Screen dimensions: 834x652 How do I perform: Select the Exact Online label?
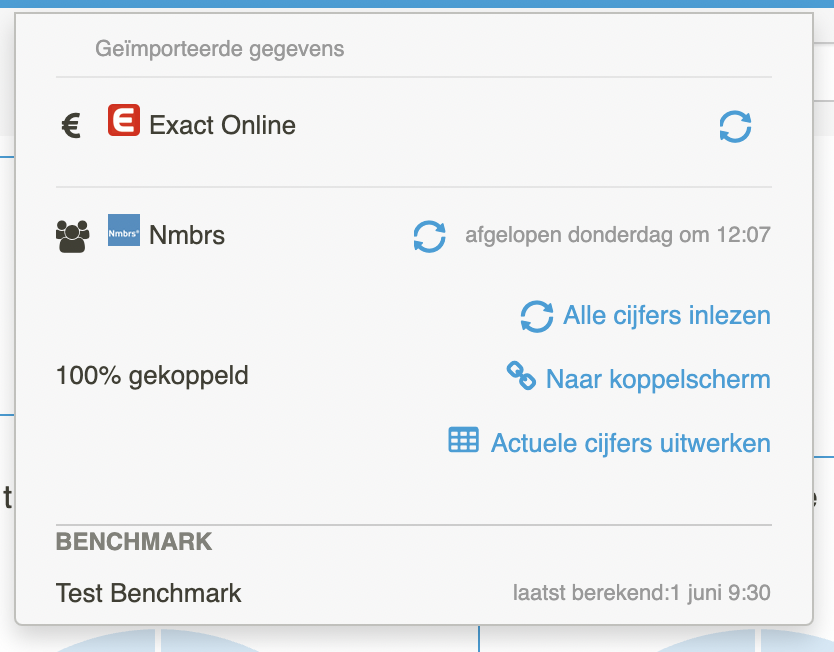222,126
